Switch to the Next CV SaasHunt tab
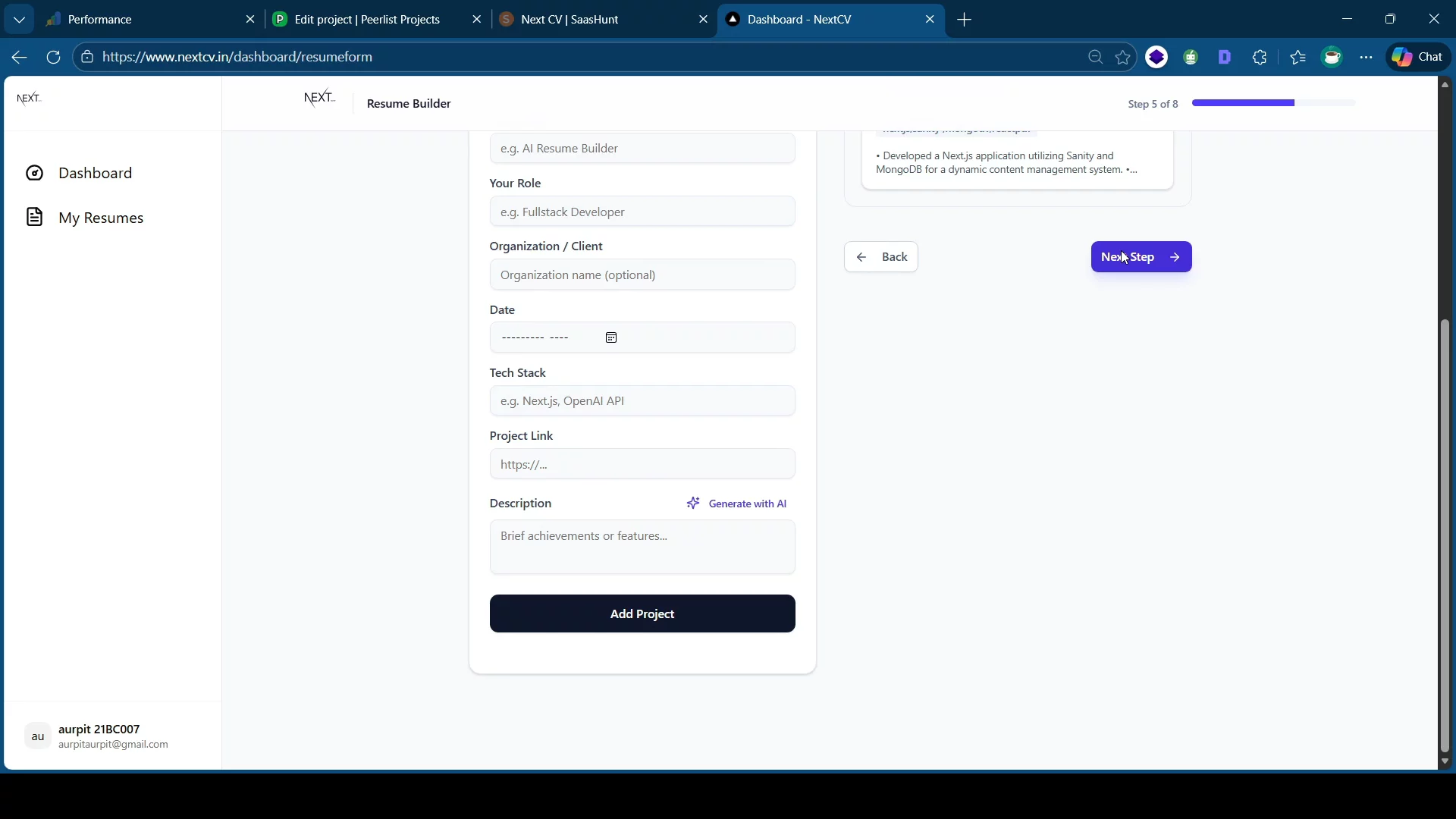The image size is (1456, 819). click(570, 20)
